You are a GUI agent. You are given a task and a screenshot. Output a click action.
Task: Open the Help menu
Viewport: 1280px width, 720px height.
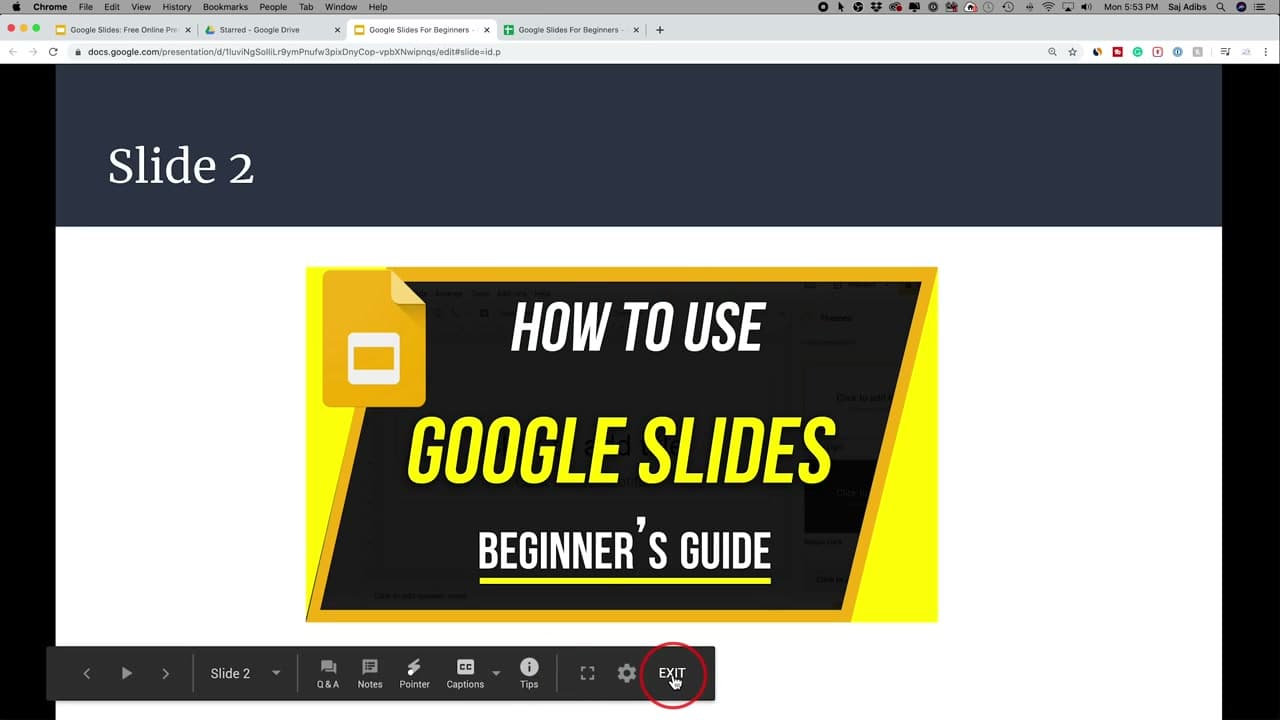[378, 7]
